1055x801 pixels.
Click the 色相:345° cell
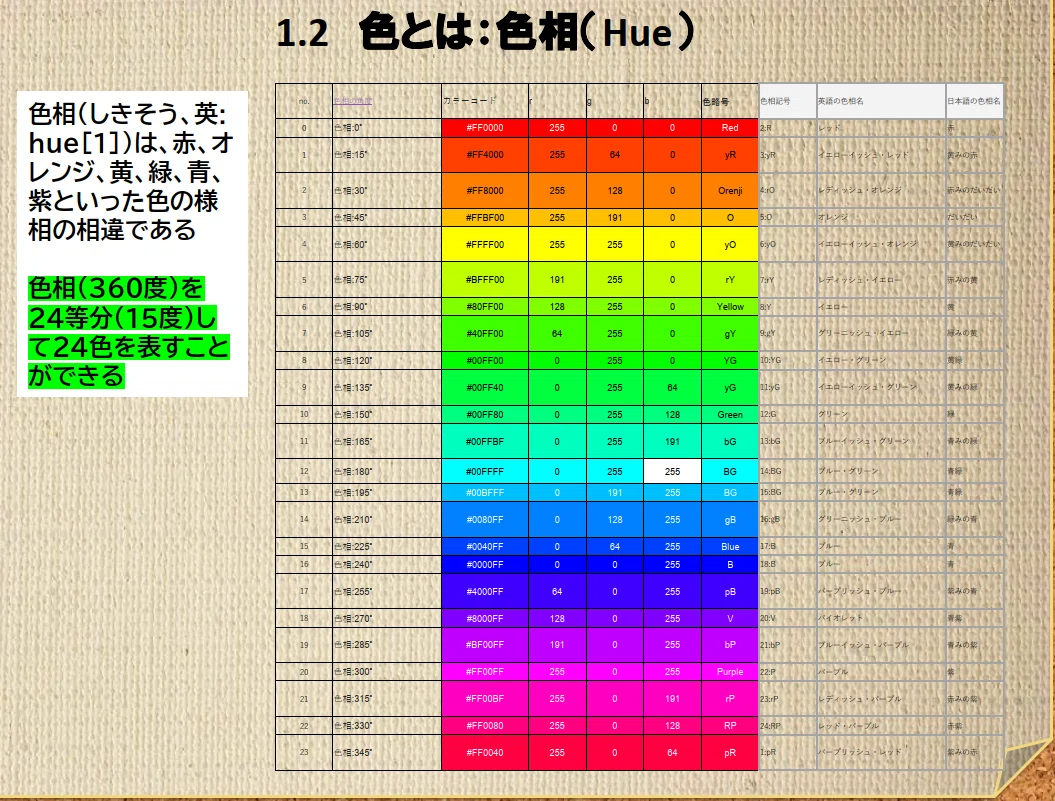387,753
